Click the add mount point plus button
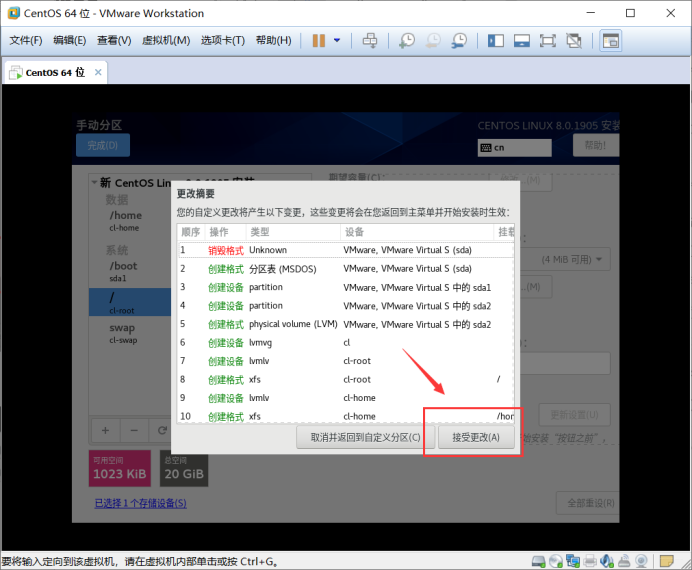 tap(105, 430)
